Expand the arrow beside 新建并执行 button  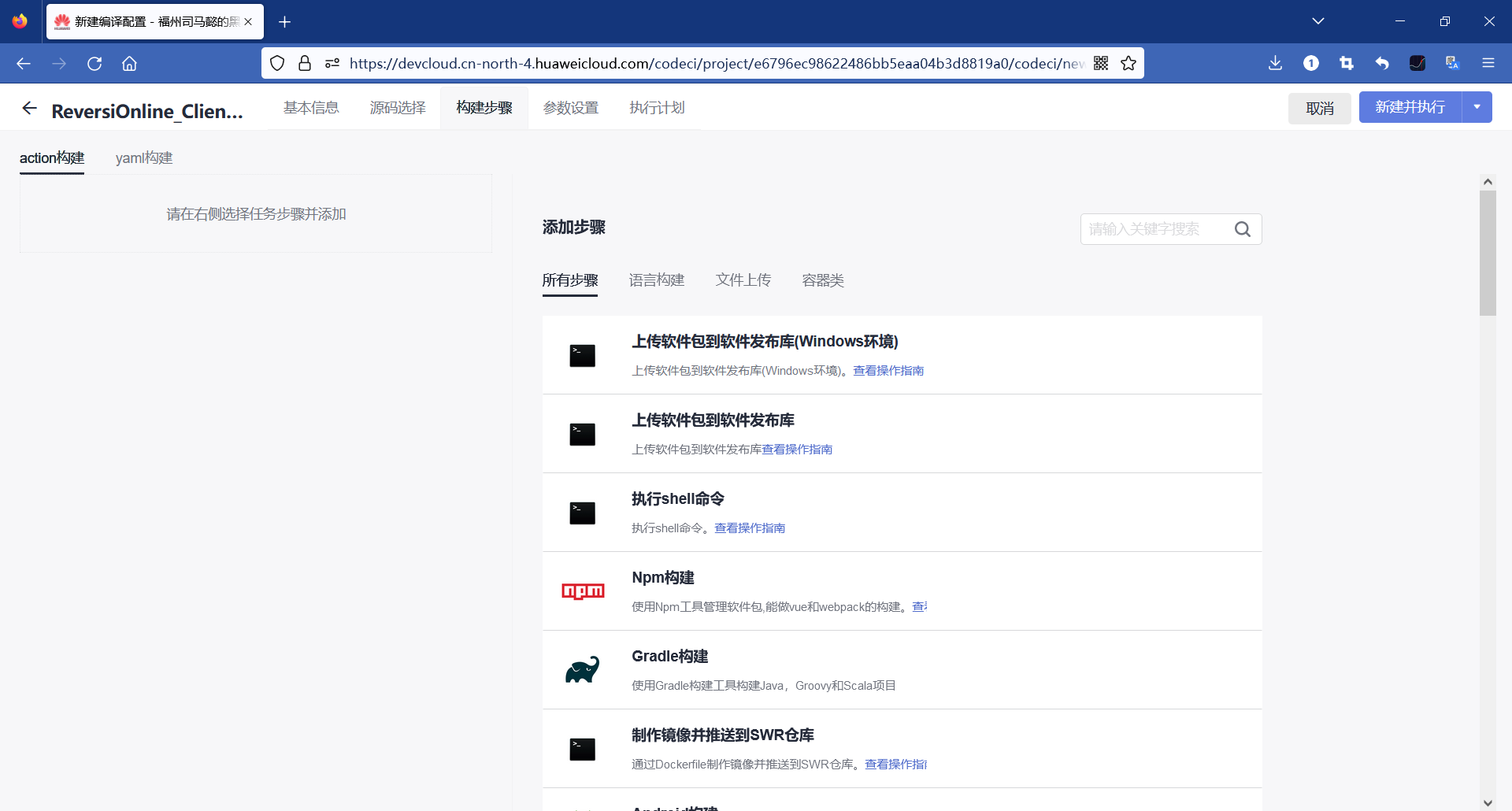(1478, 107)
